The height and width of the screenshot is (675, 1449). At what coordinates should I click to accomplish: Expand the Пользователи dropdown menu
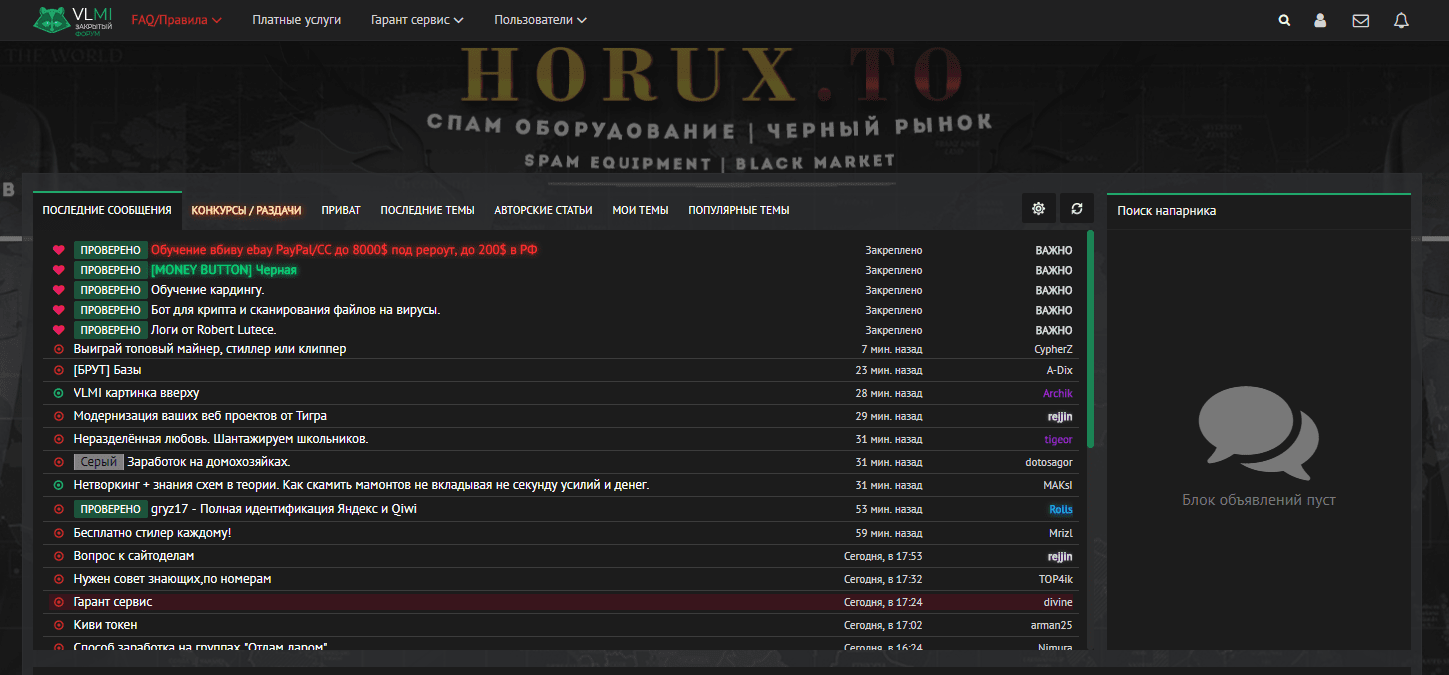pos(540,20)
